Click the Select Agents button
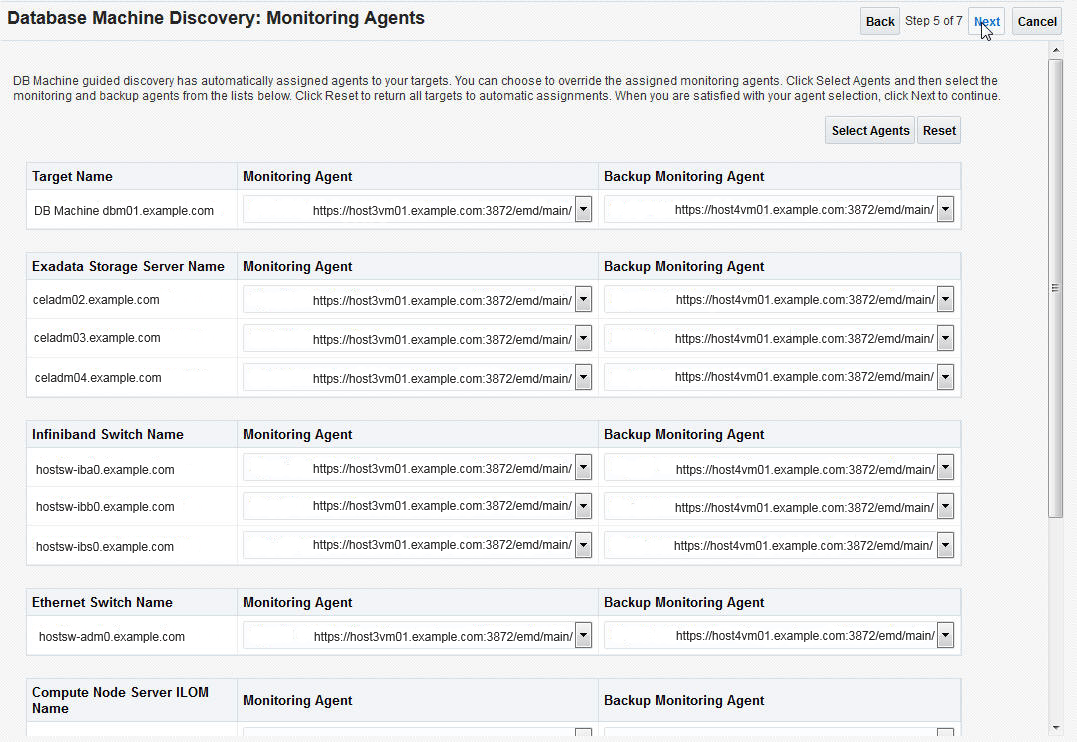 point(868,130)
